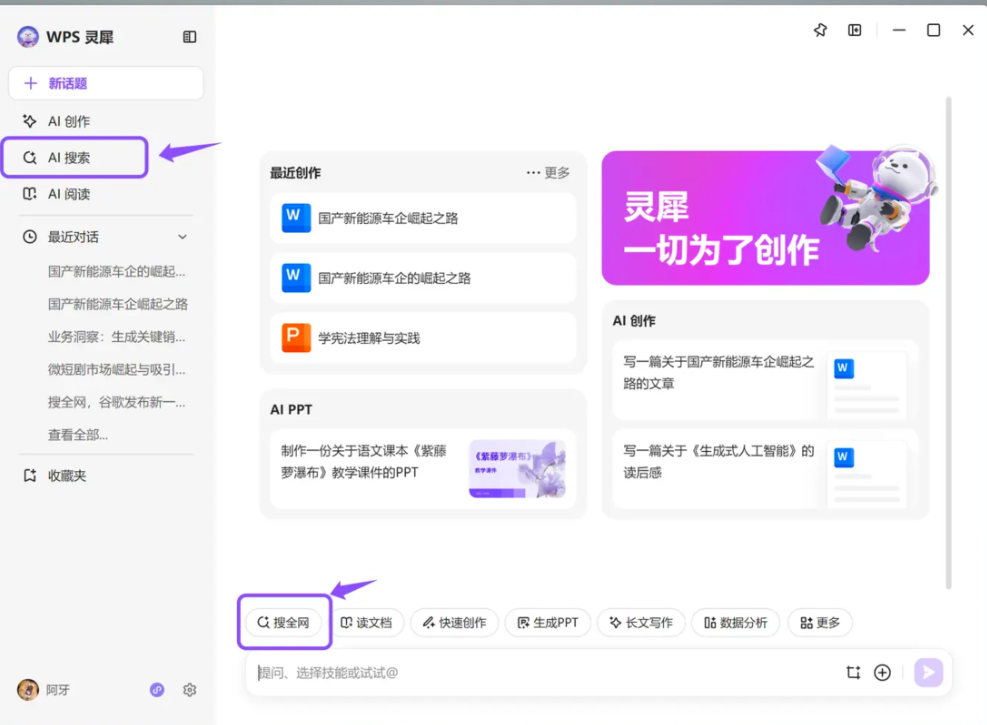
Task: Click document thumbnail beside 生成式人工智能 prompt
Action: [867, 474]
